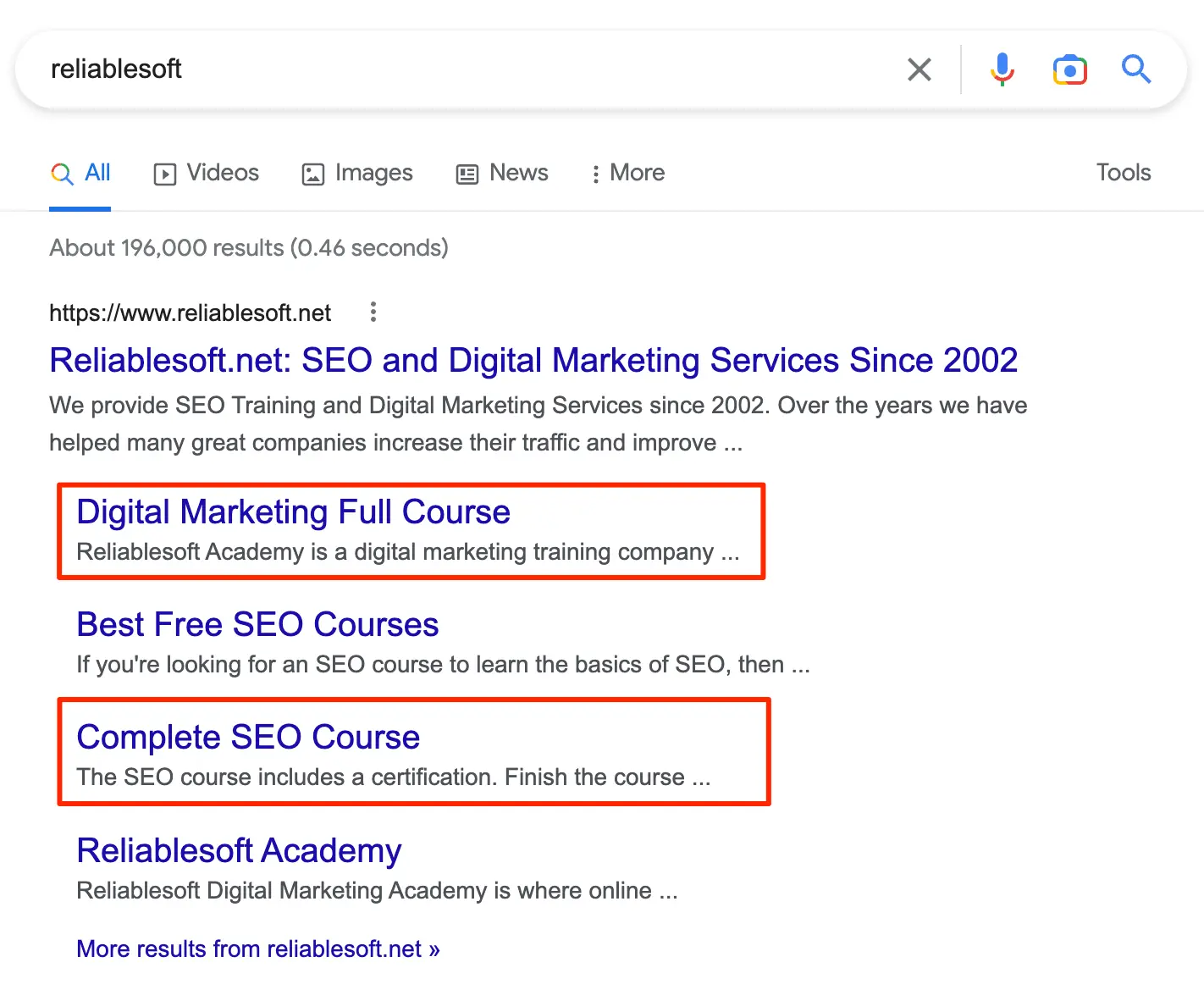Show more results from reliablesoft.net
Viewport: 1204px width, 1001px height.
257,949
